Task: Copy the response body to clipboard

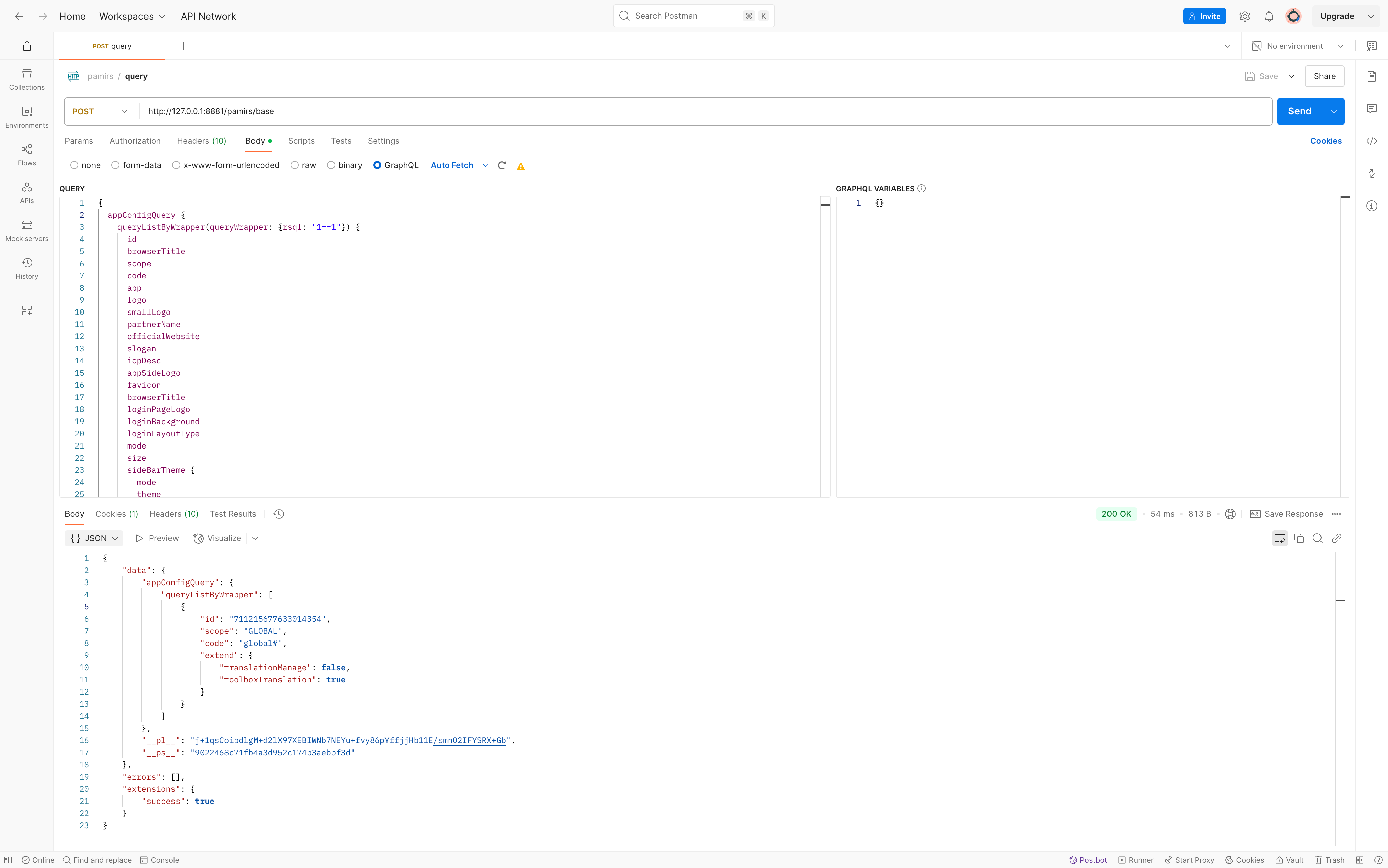Action: 1299,539
